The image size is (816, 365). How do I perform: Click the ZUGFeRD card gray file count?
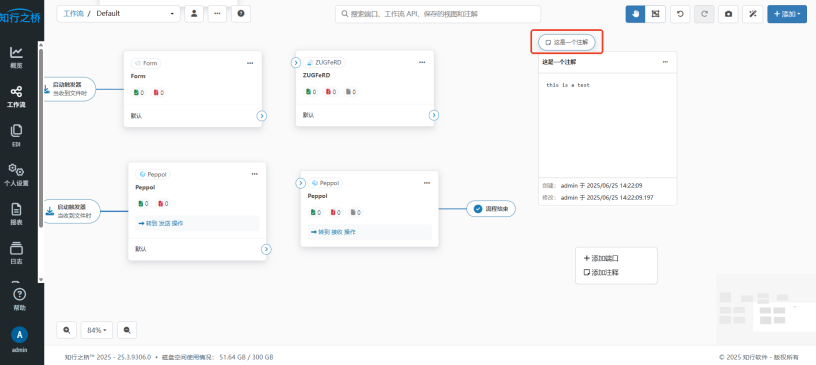(351, 92)
